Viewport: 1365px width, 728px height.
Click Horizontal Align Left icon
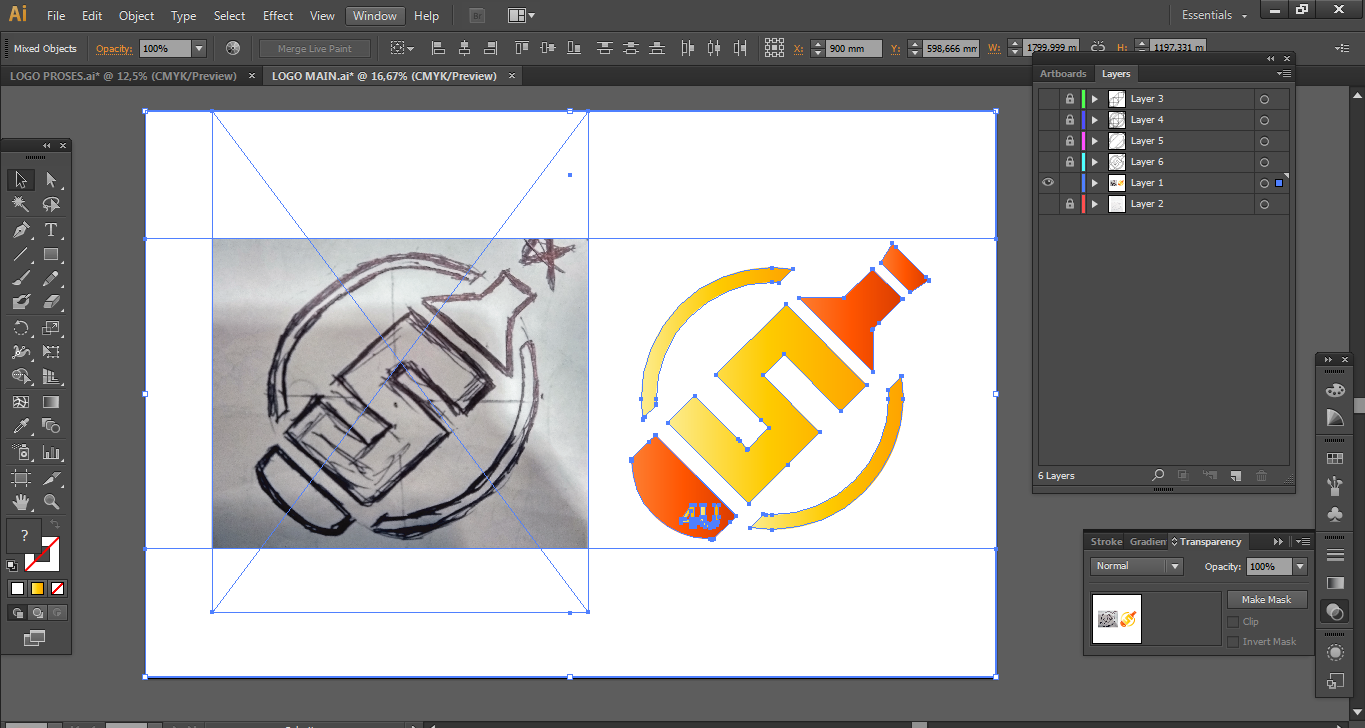coord(438,48)
